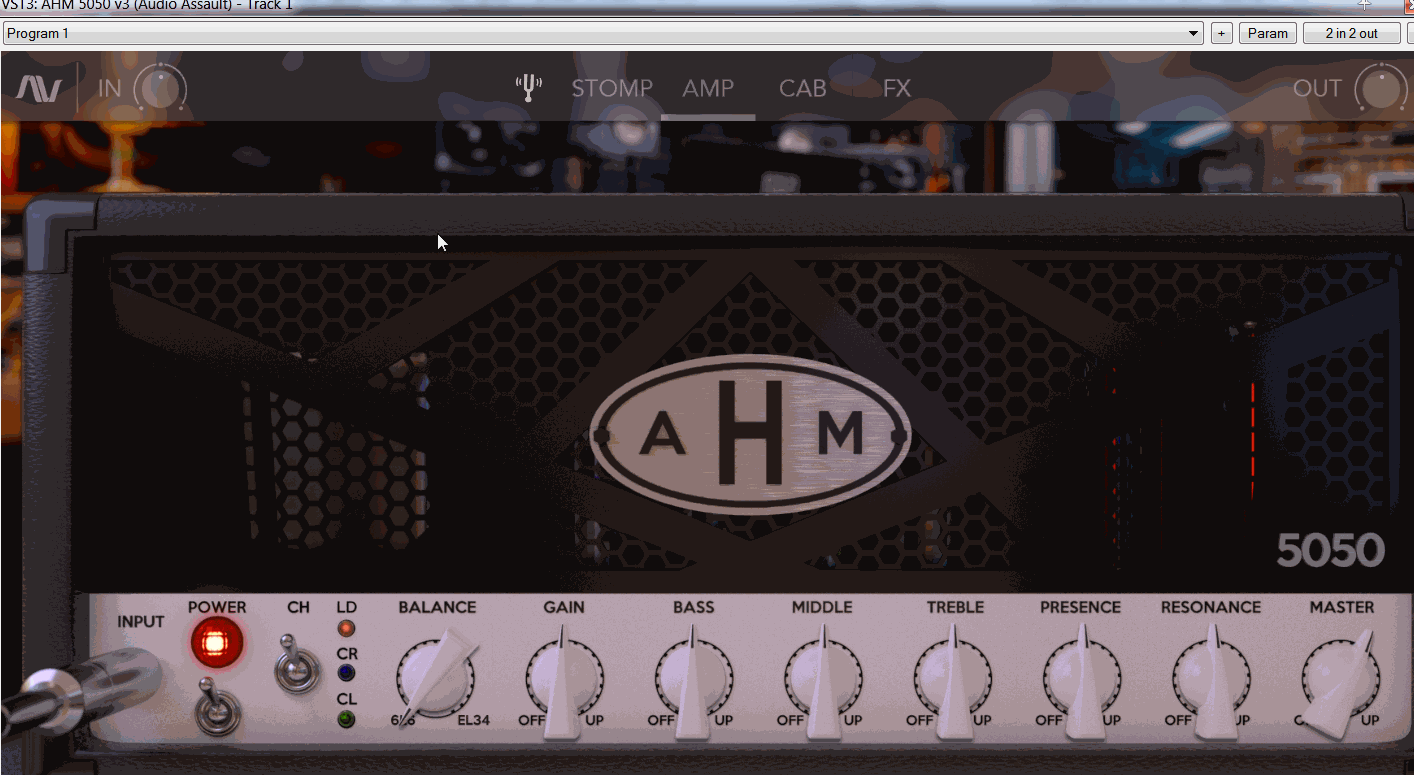The image size is (1414, 775).
Task: Click the red POWER indicator lamp
Action: (x=217, y=643)
